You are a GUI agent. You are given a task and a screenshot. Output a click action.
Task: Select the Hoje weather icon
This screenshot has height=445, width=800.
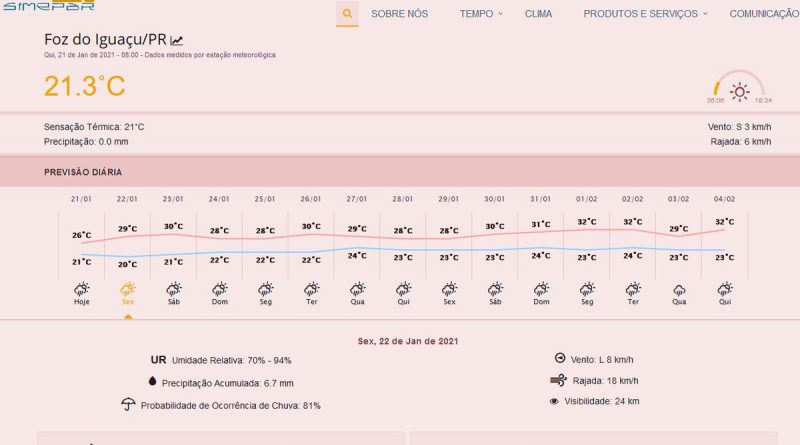click(82, 289)
